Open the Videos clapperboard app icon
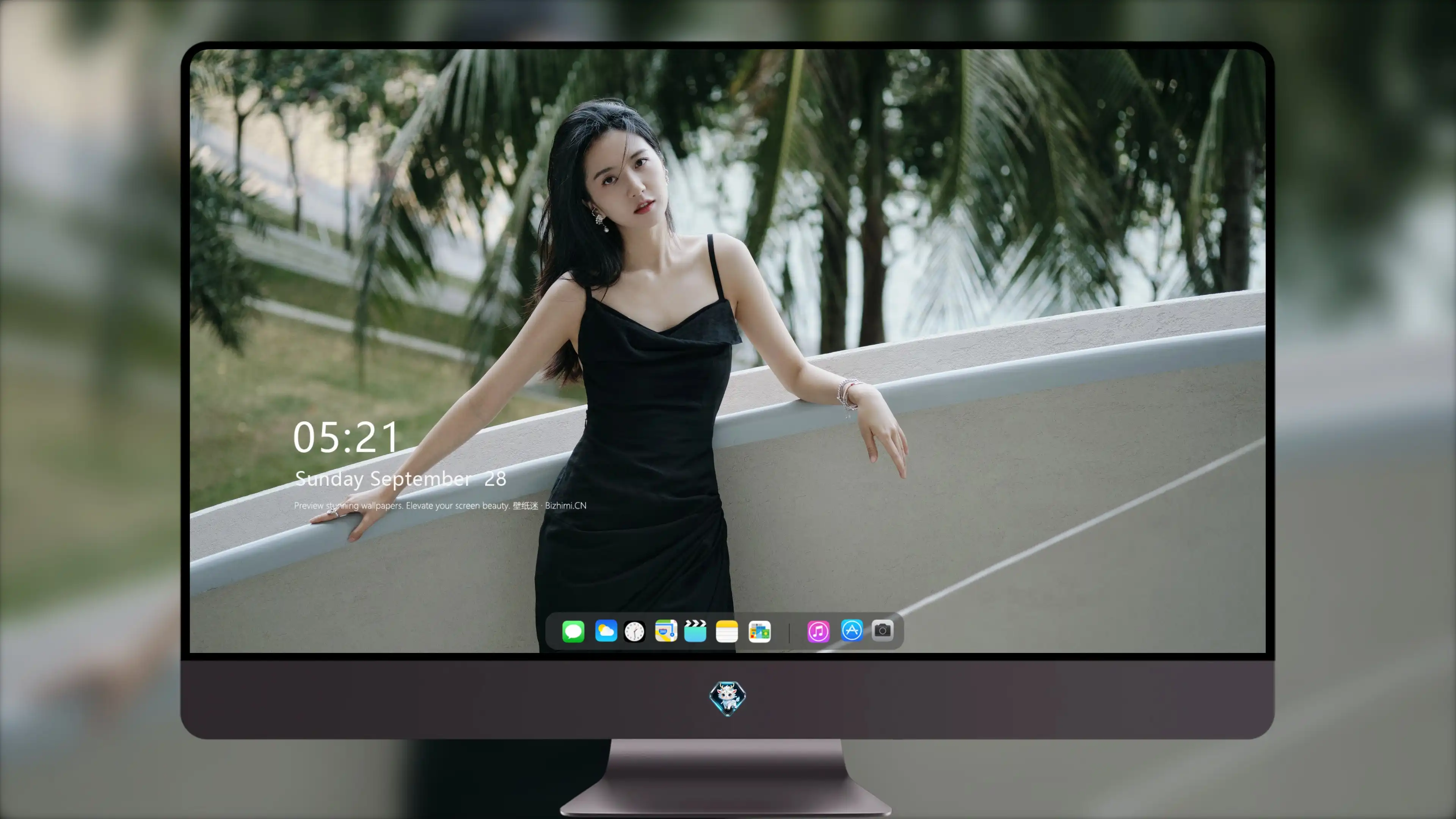Screen dimensions: 1456x819 (x=695, y=631)
